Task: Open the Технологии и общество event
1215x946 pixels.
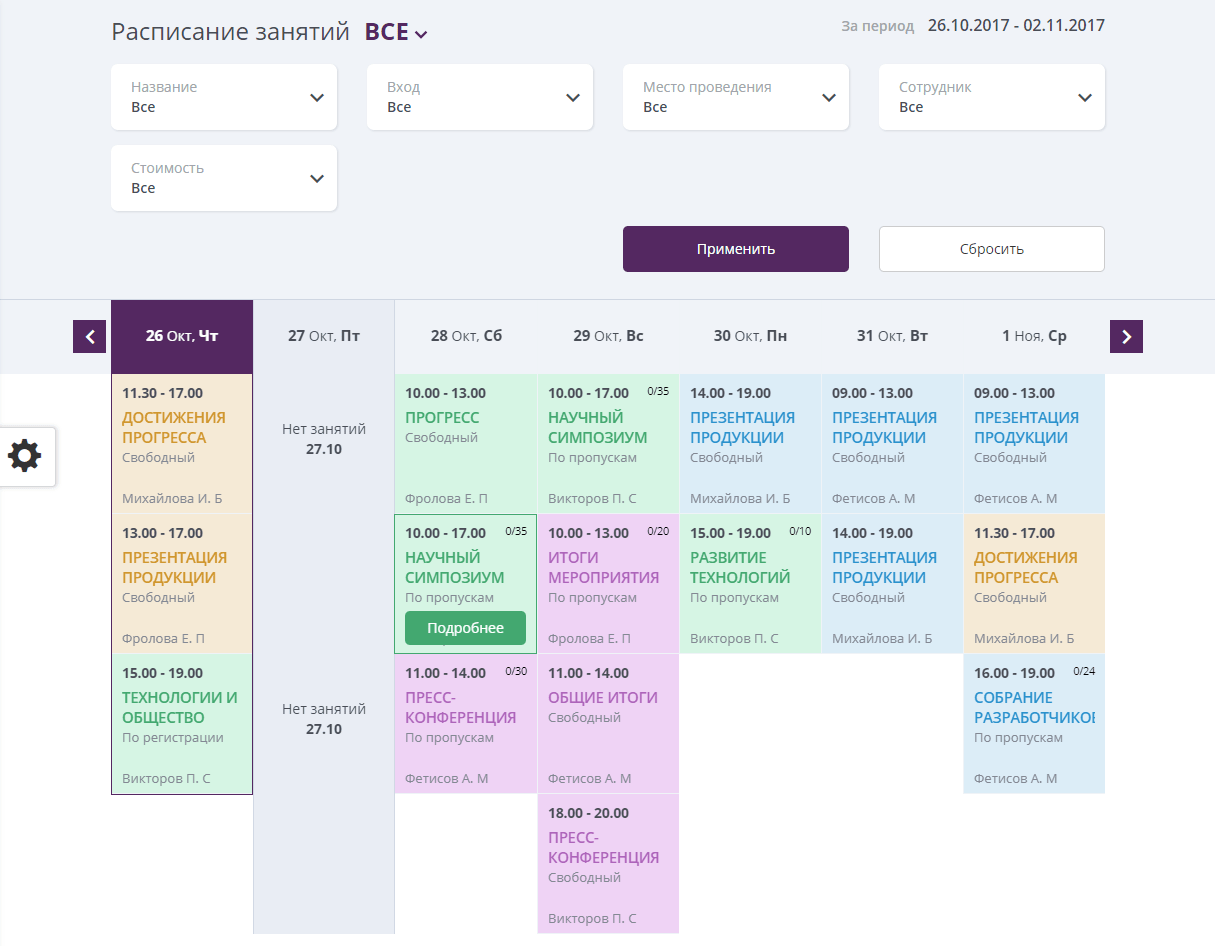Action: click(180, 707)
